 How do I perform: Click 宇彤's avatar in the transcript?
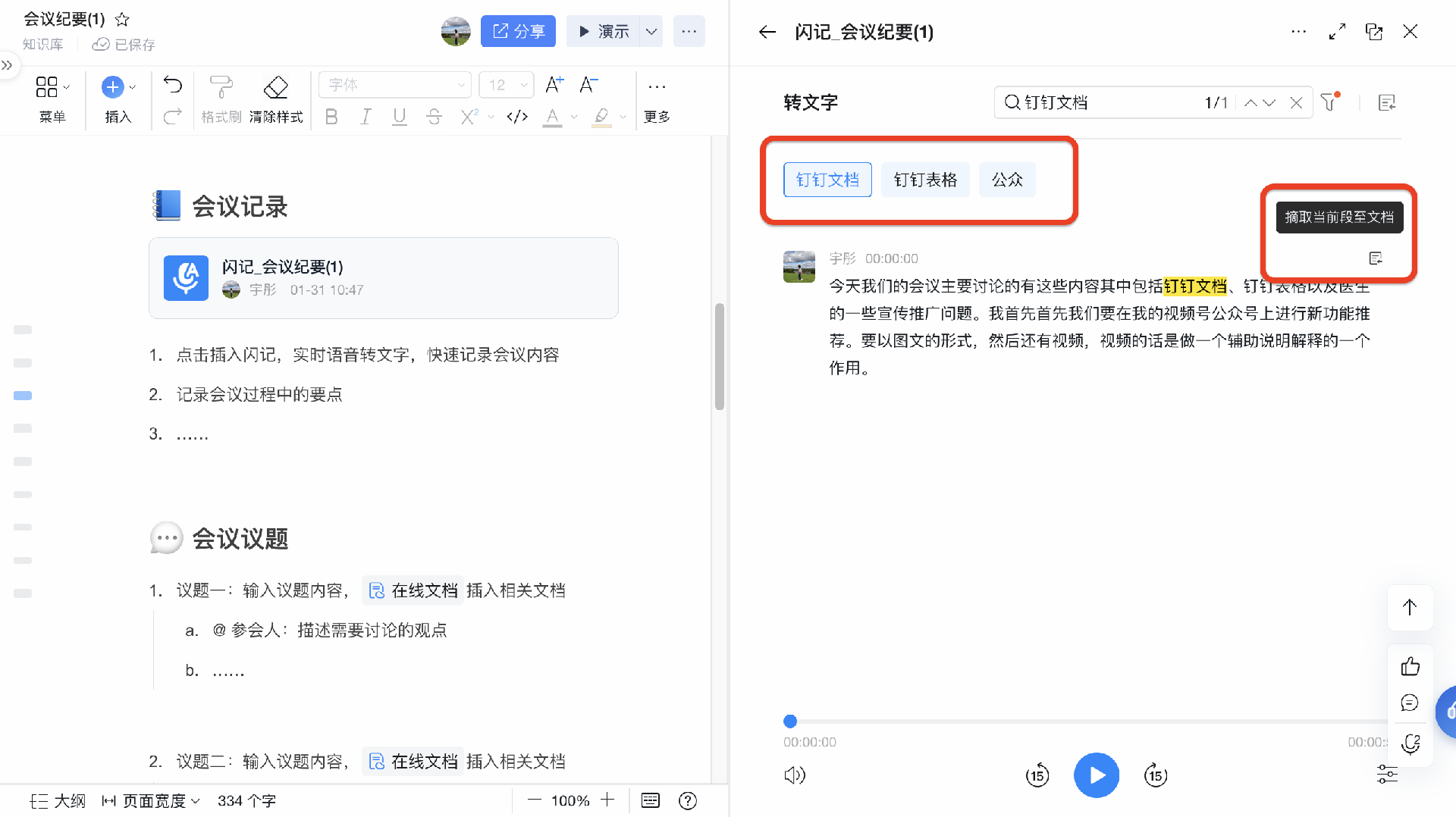[799, 267]
